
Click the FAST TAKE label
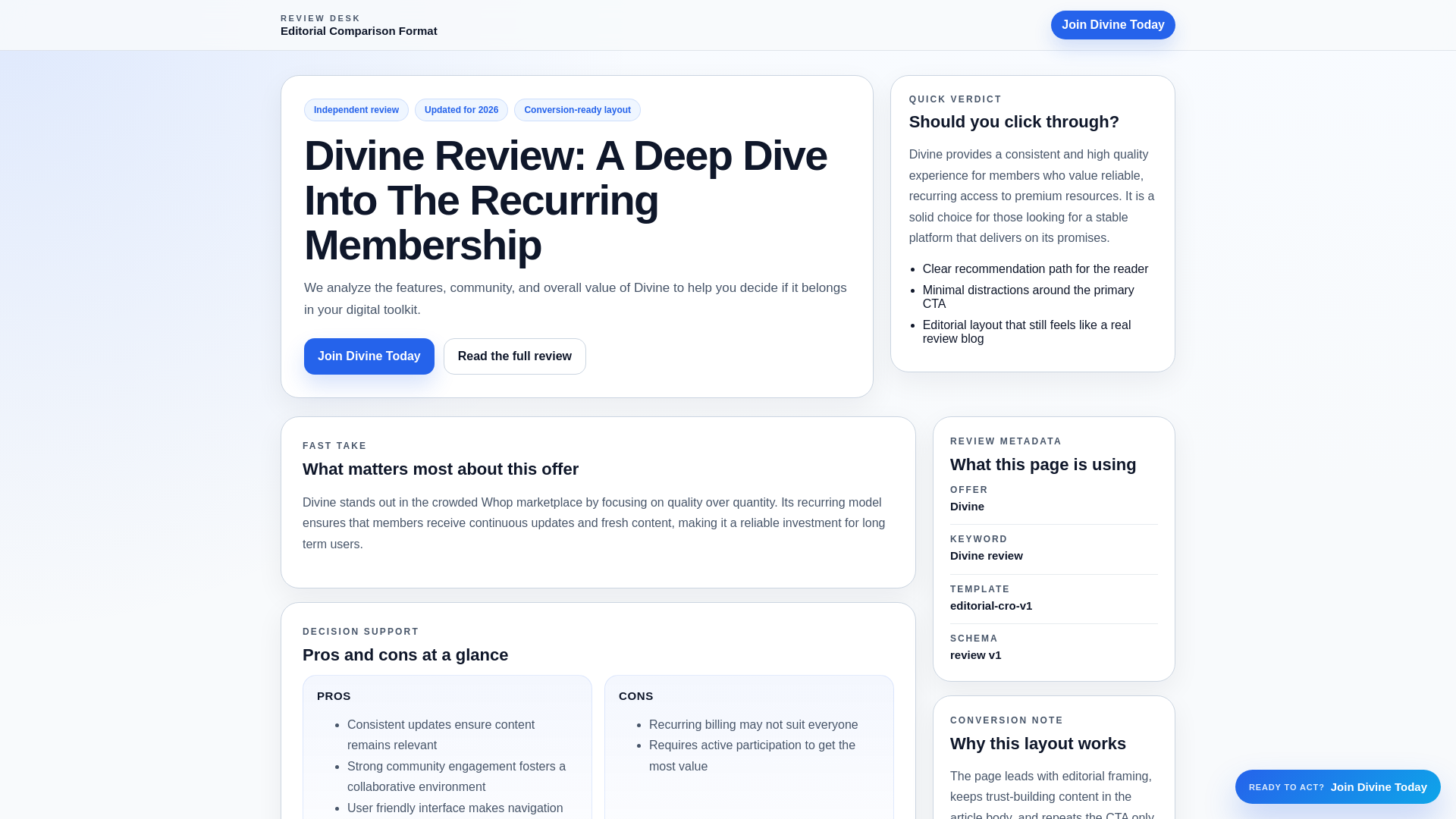click(x=334, y=446)
